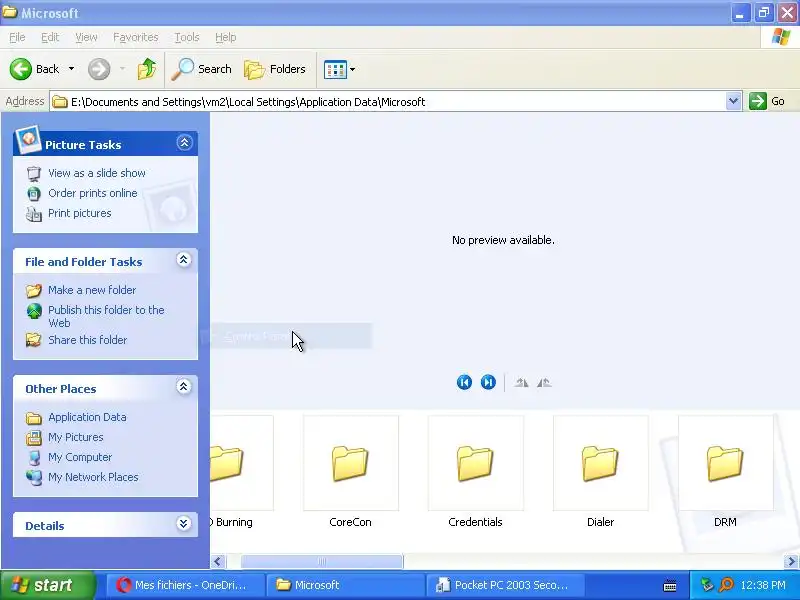Switch to Mes fichiers OneDrive taskbar window
Image resolution: width=800 pixels, height=600 pixels.
pyautogui.click(x=186, y=585)
